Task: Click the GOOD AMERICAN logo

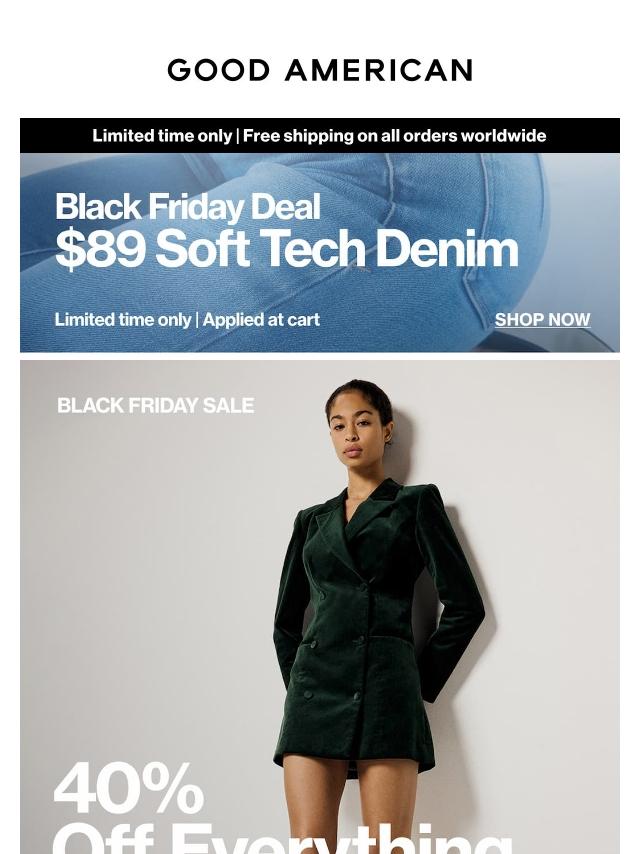Action: click(320, 70)
